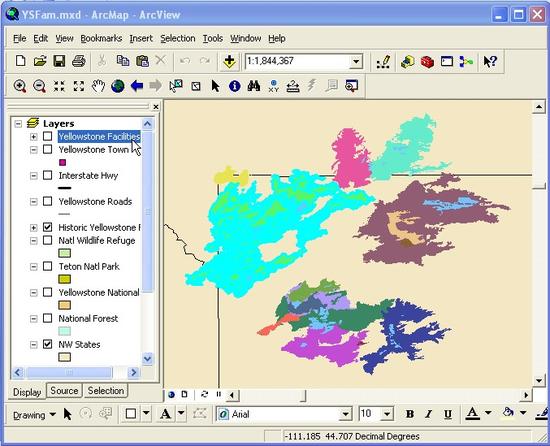Open the Drawing menu button
Screen dimensions: 550x446
(34, 415)
